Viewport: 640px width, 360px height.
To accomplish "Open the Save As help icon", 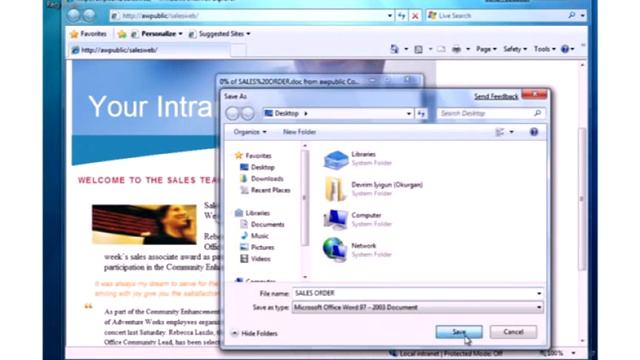I will (533, 132).
